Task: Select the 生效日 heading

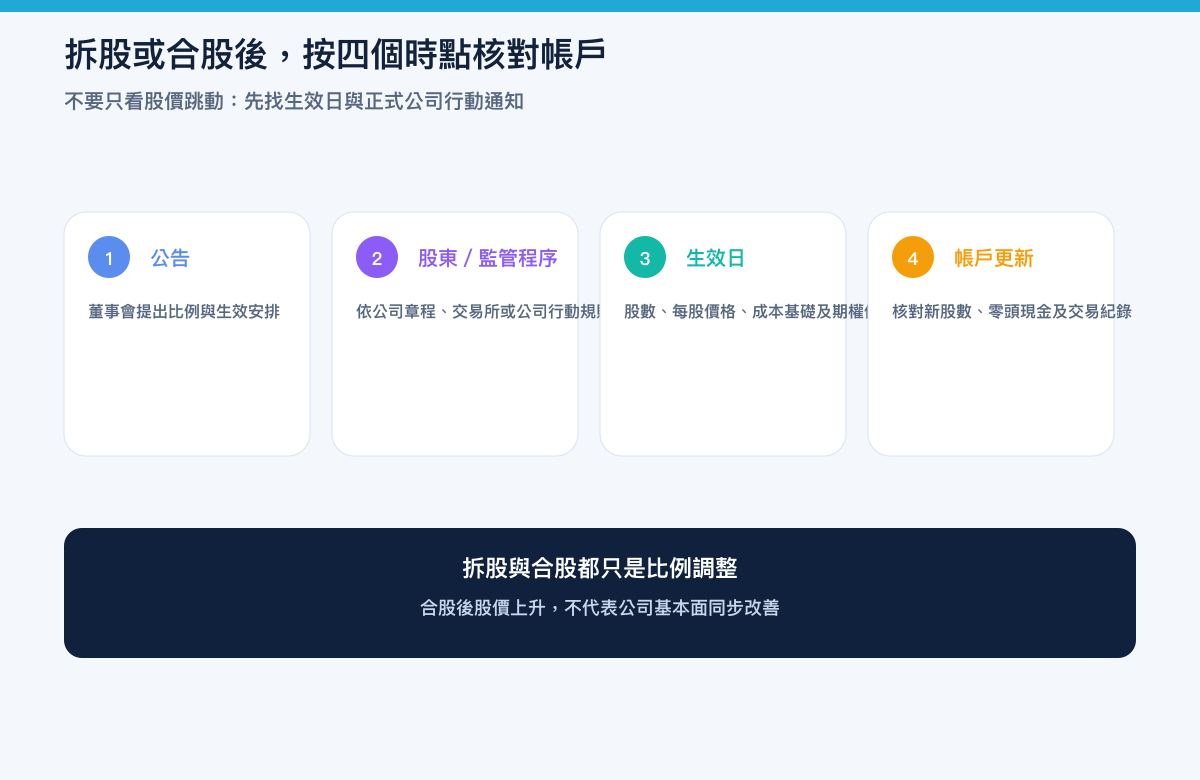Action: click(716, 258)
